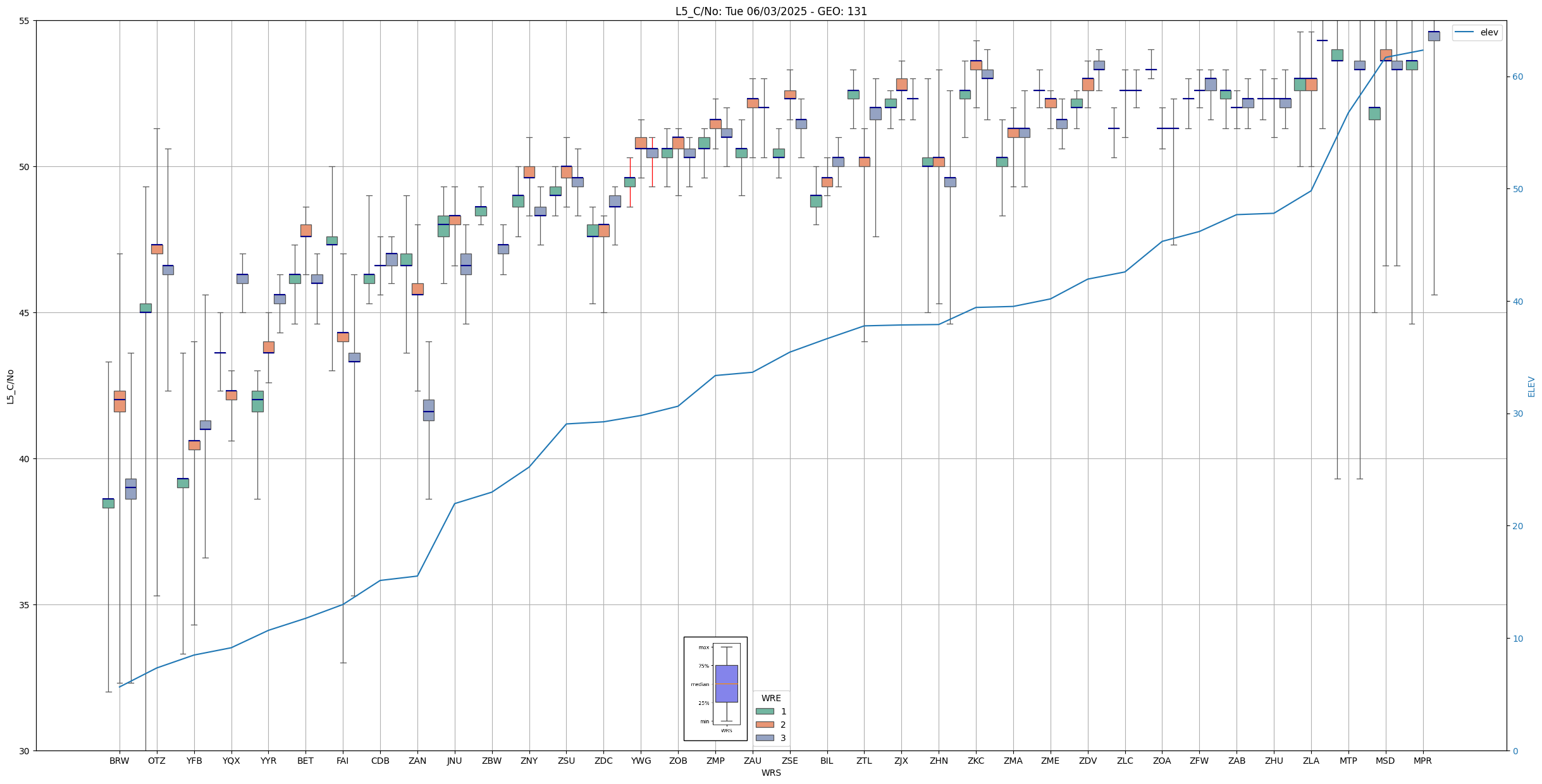Click the WRS x-axis label under the axis
1542x784 pixels.
(771, 773)
